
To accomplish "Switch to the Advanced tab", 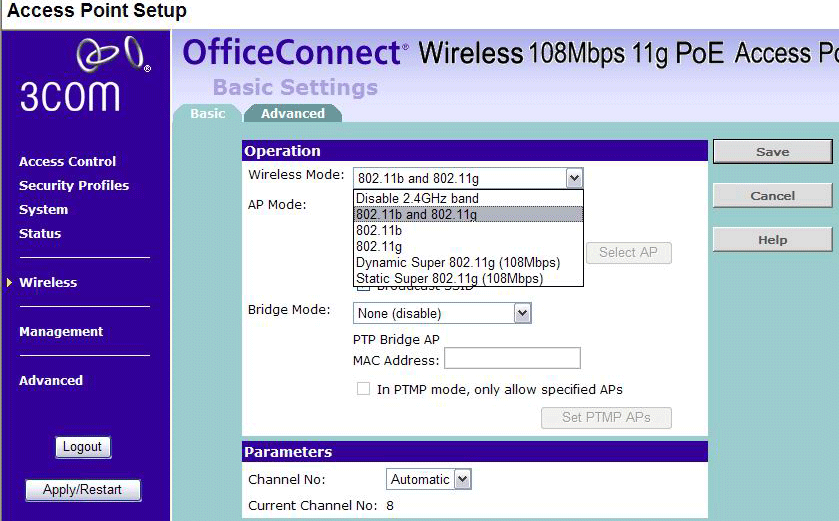I will [x=292, y=114].
